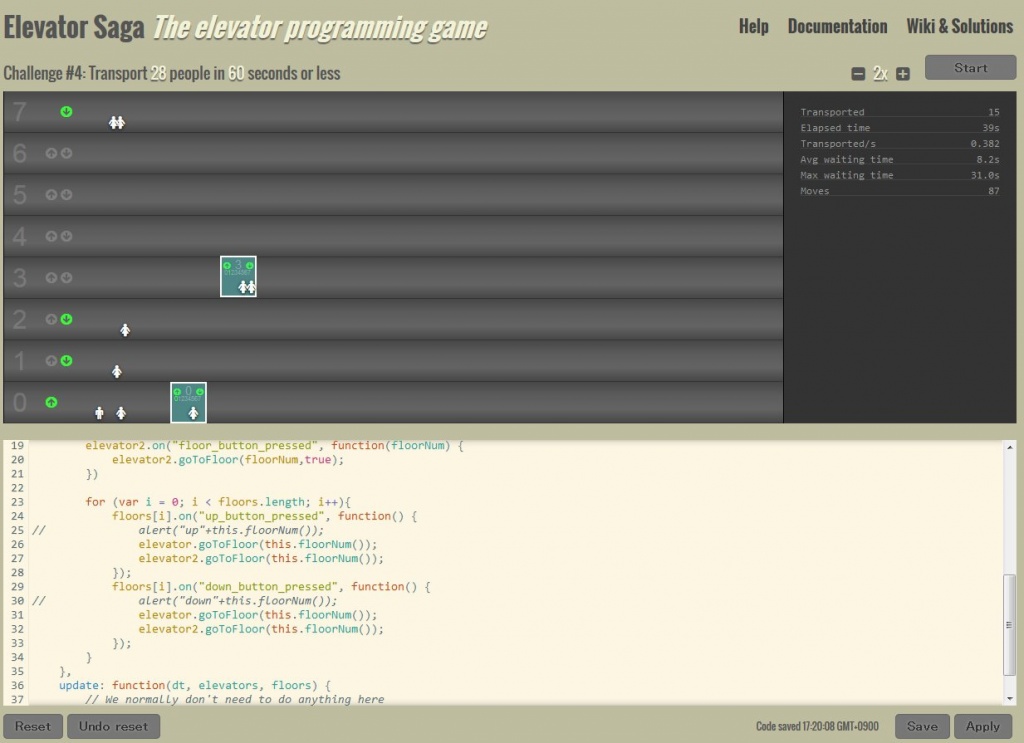Click the "Transported" stat row
1024x743 pixels.
(900, 112)
